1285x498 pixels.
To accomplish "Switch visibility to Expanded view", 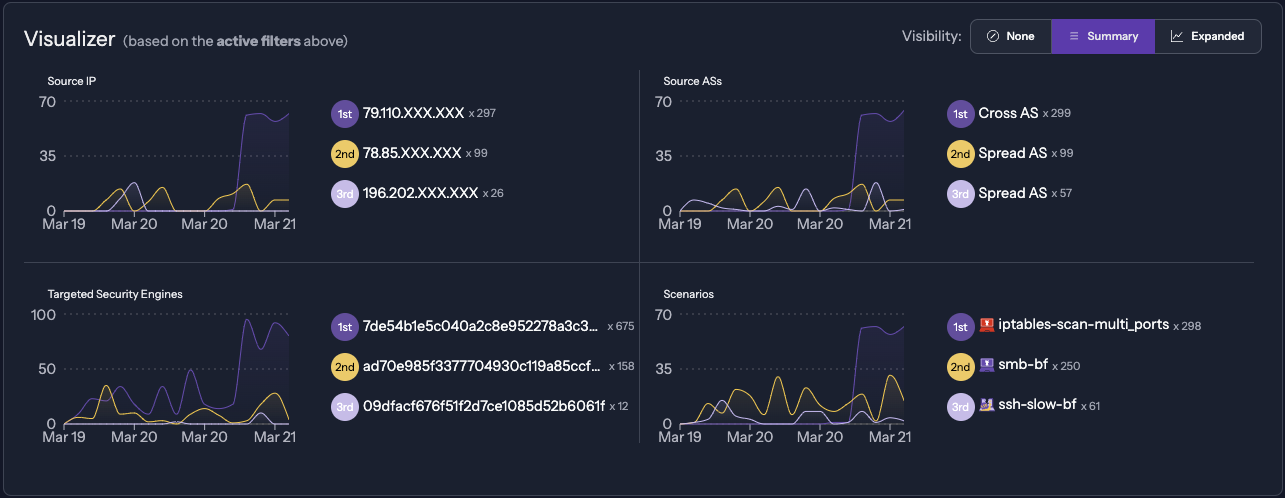I will coord(1208,36).
